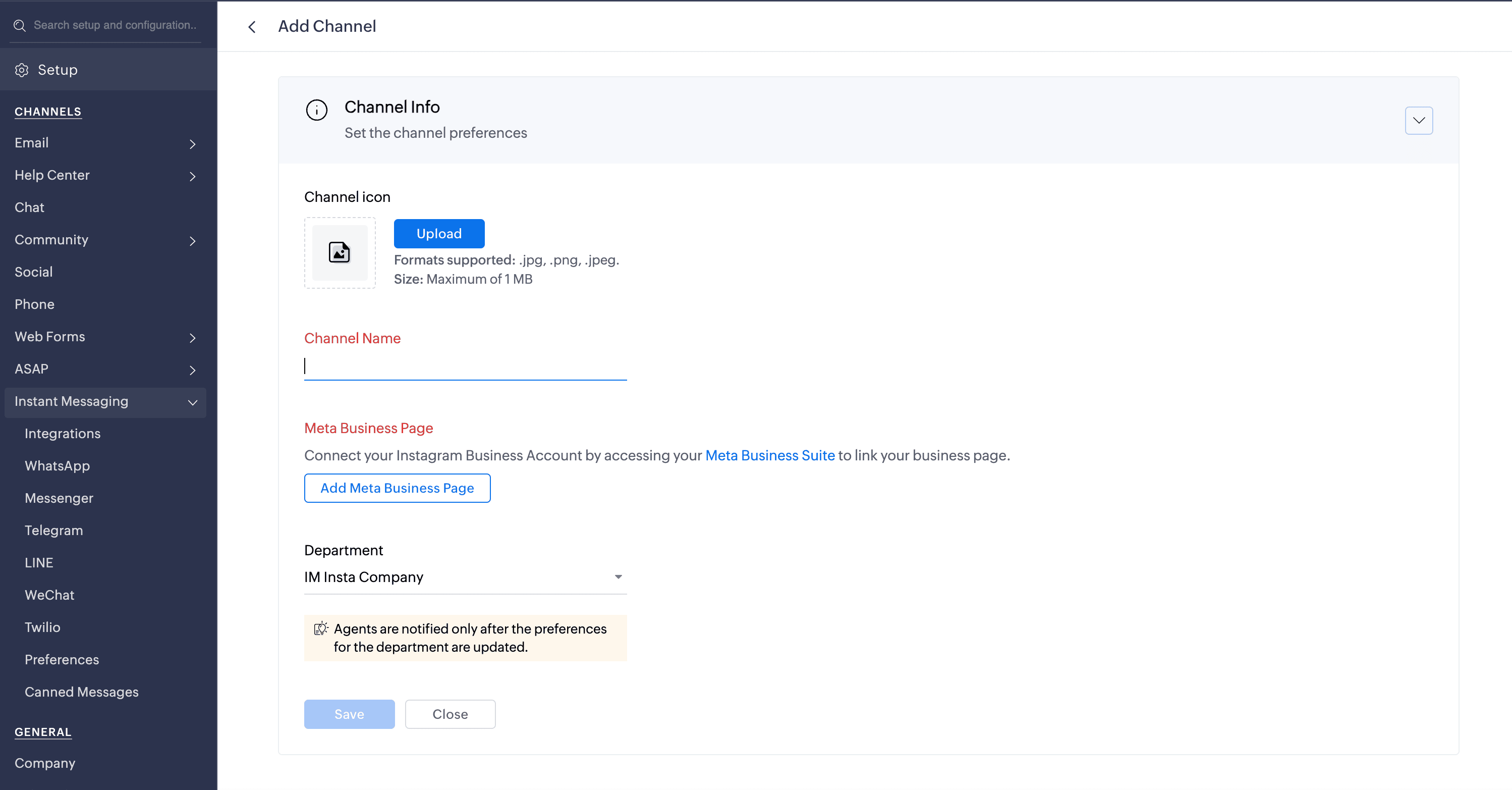The height and width of the screenshot is (790, 1512).
Task: Expand the Email channel submenu
Action: point(192,144)
